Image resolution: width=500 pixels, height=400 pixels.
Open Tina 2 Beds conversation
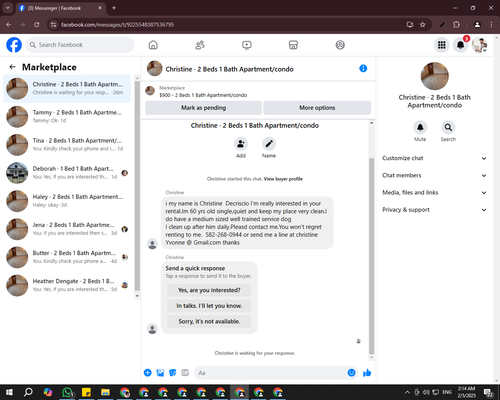click(67, 145)
